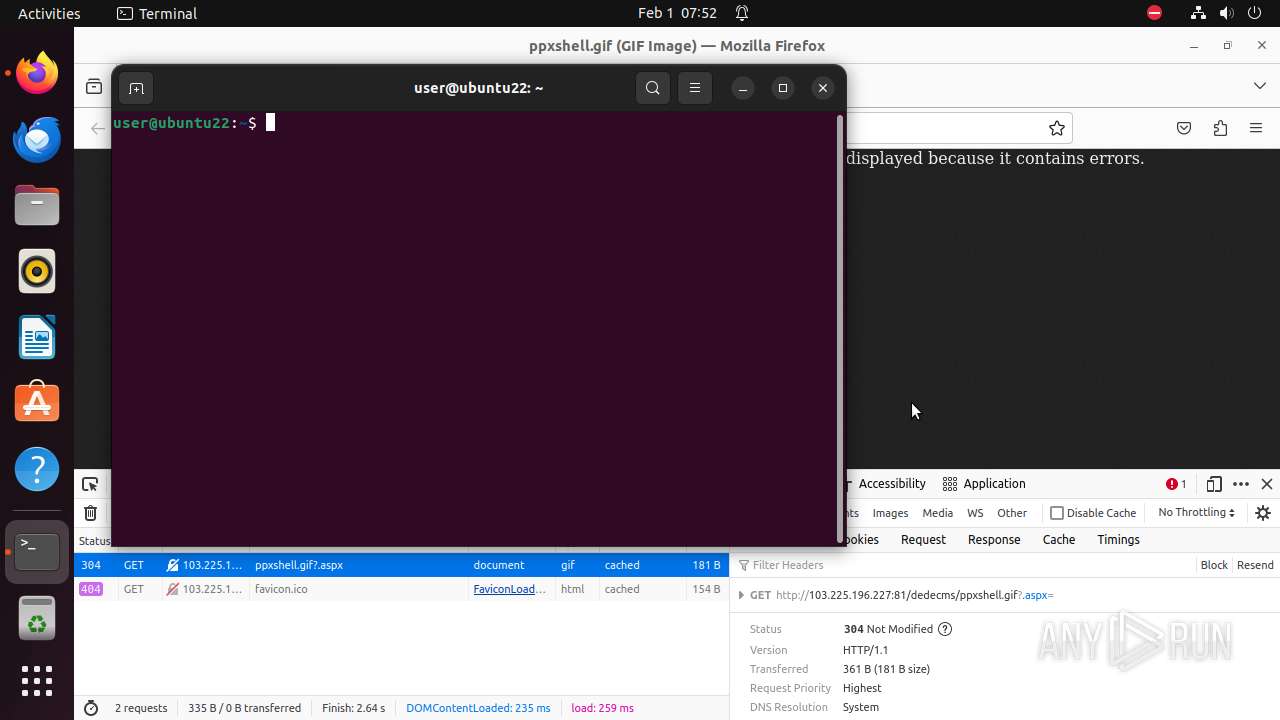Click the 404 status badge

click(x=91, y=589)
